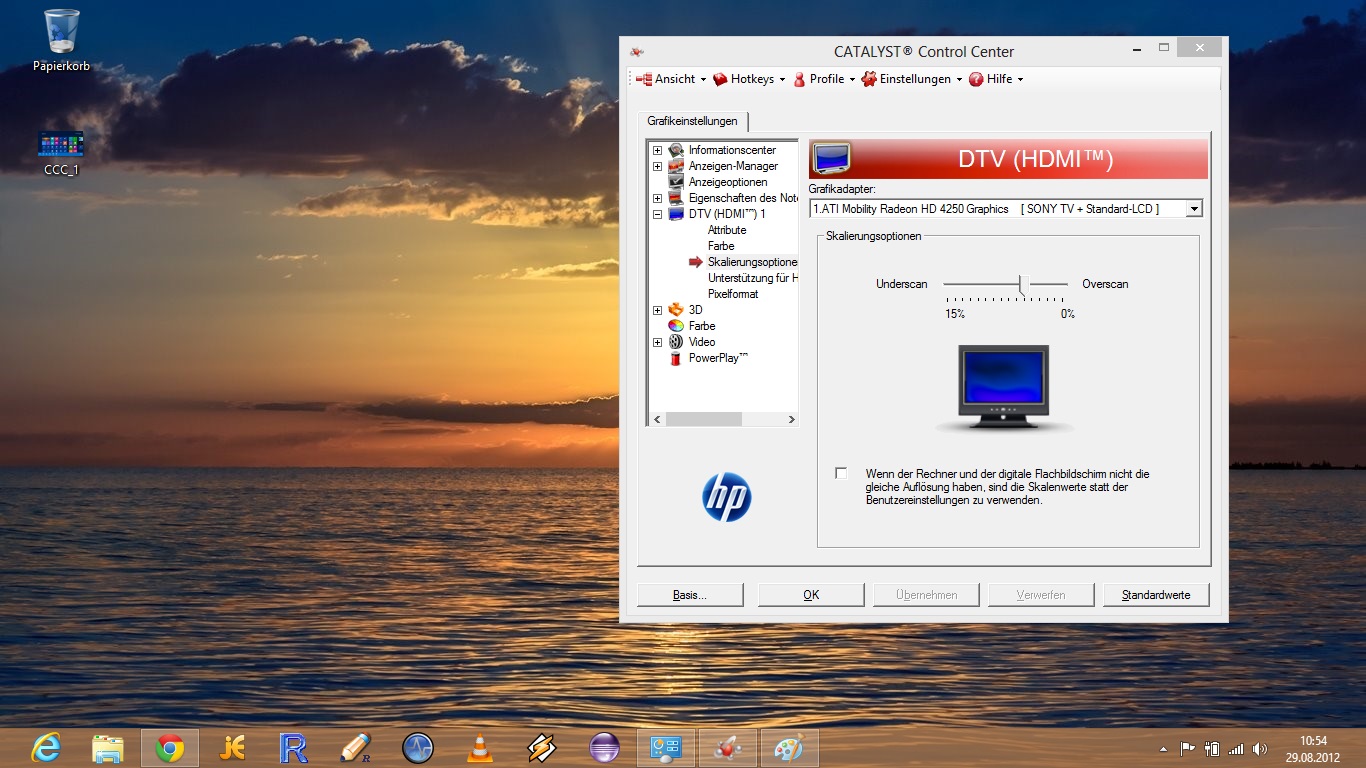Click the monitor preview image

point(1004,388)
